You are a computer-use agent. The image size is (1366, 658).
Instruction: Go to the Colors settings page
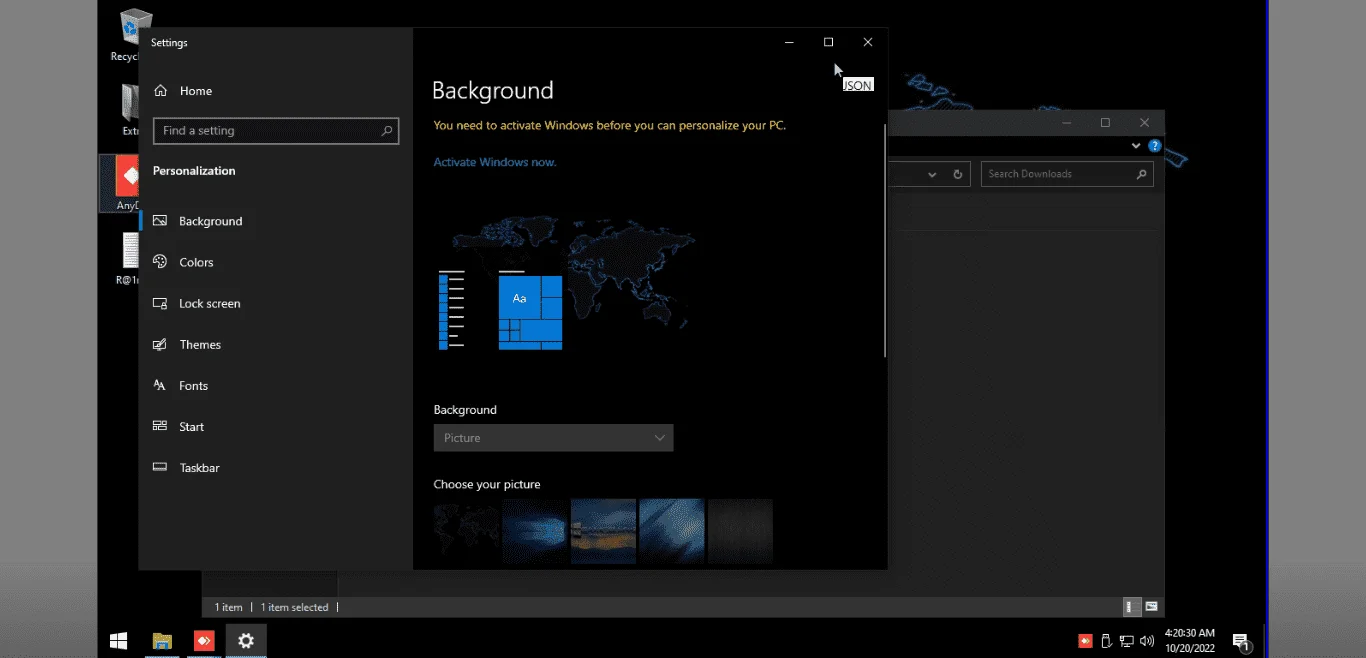(x=196, y=262)
